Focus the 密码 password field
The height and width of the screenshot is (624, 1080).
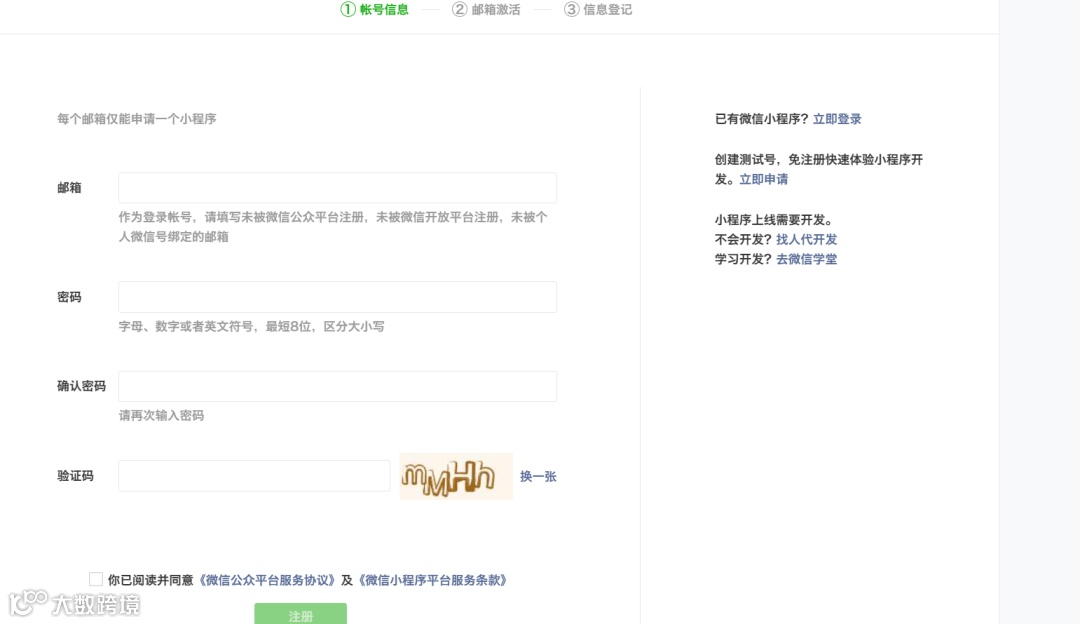(338, 297)
